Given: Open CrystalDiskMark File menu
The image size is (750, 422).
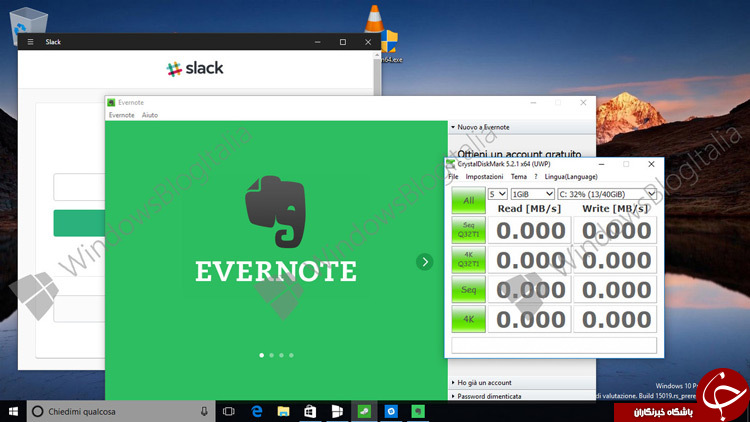Looking at the screenshot, I should coord(453,177).
